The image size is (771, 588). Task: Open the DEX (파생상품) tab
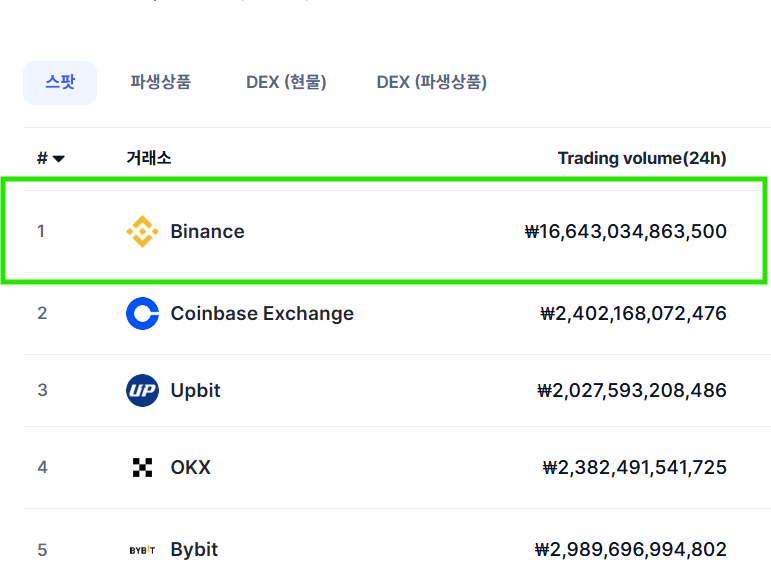[432, 82]
